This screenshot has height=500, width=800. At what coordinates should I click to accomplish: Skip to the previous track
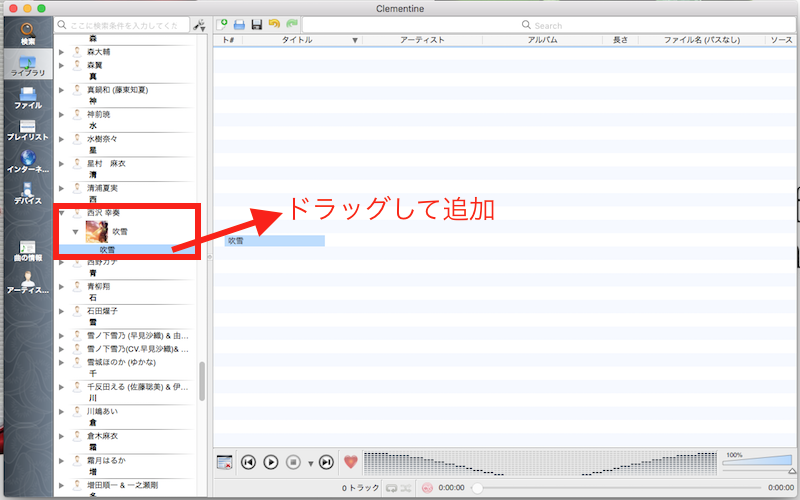pos(248,462)
